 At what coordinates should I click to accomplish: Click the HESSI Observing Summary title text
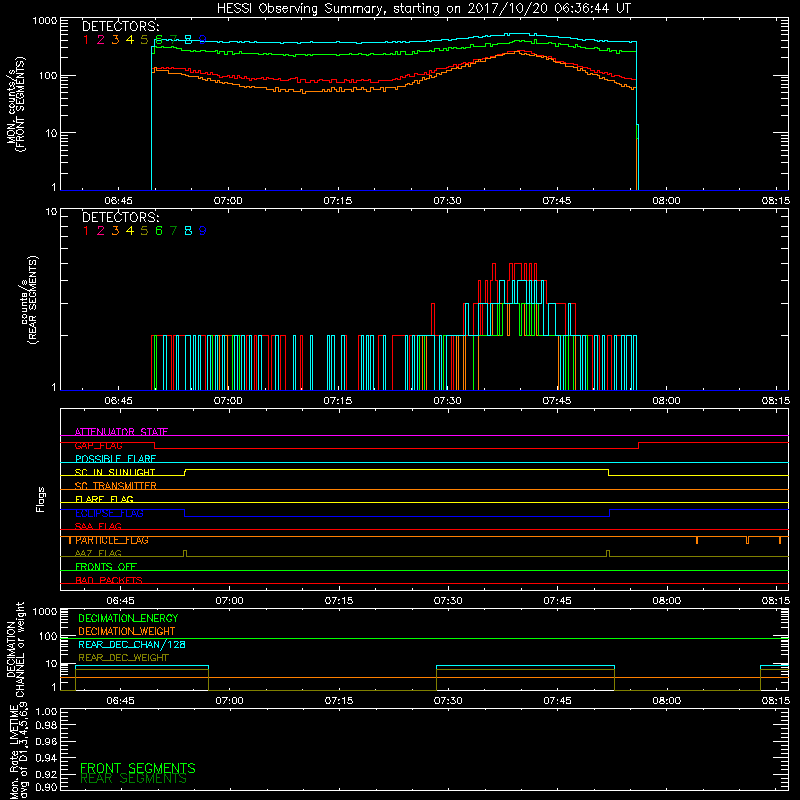[x=423, y=9]
